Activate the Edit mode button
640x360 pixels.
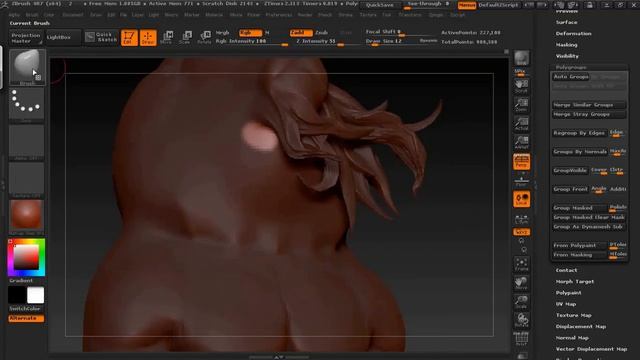pos(129,38)
